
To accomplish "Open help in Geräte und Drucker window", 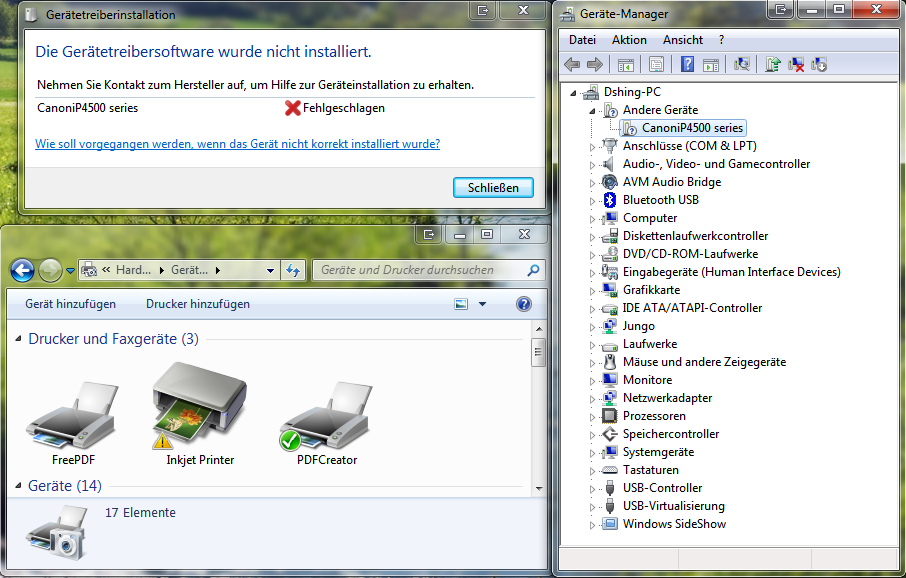I will point(523,304).
